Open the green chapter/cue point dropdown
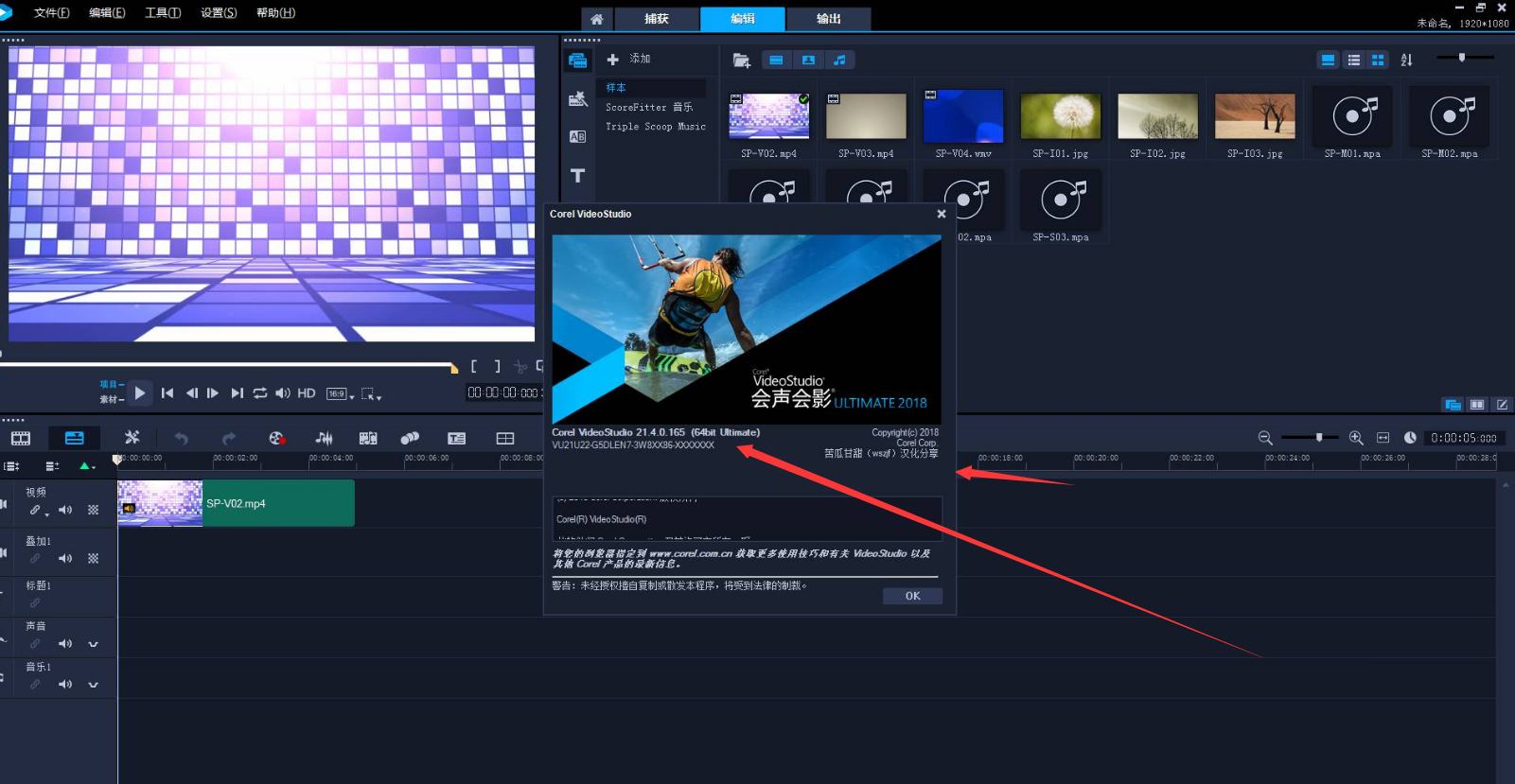The image size is (1515, 784). (87, 466)
